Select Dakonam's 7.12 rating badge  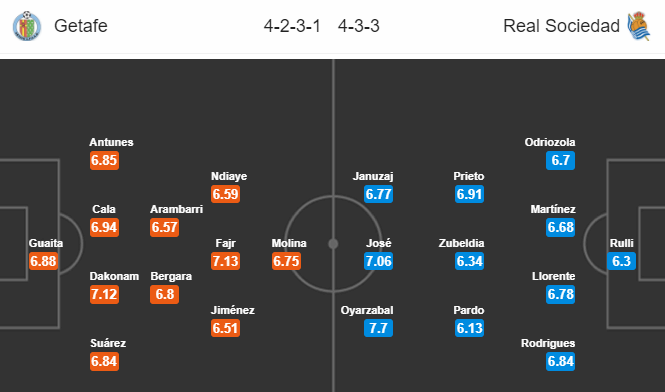tap(104, 294)
